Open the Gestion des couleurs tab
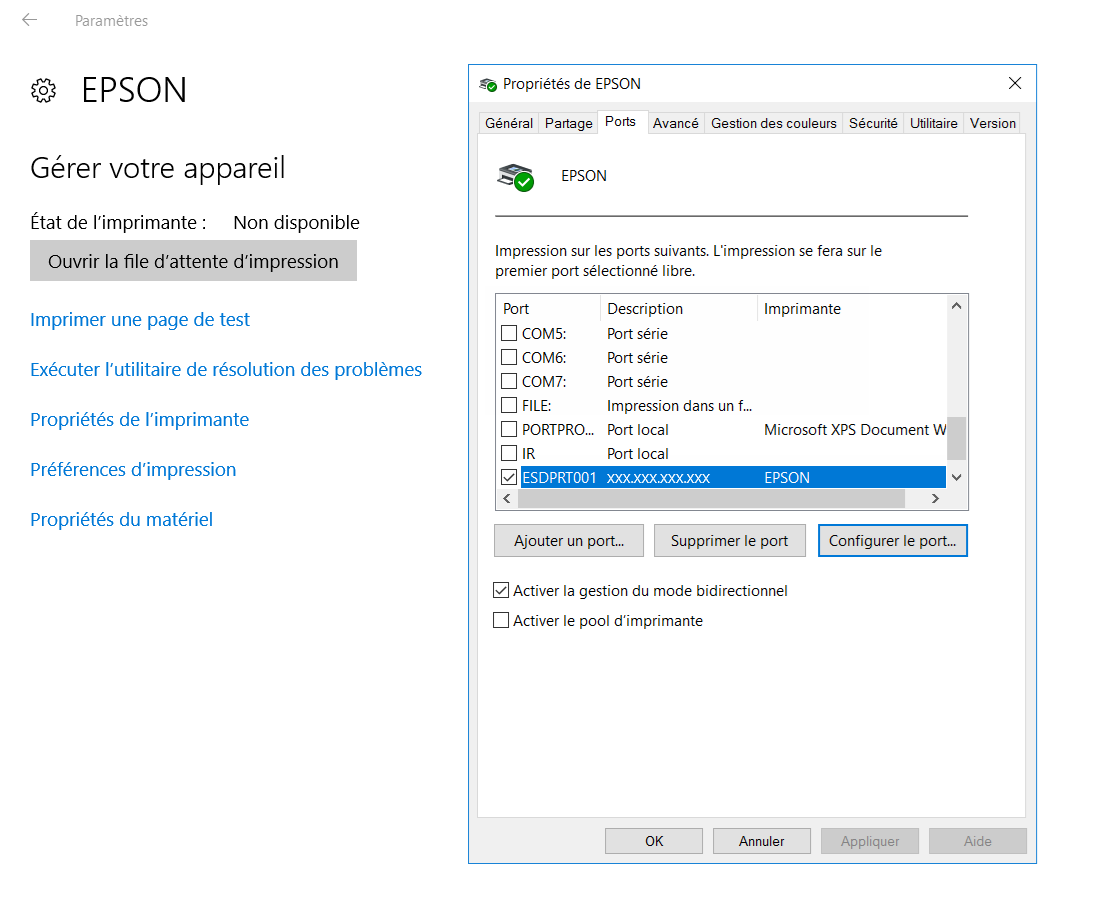The image size is (1105, 923). click(x=773, y=123)
